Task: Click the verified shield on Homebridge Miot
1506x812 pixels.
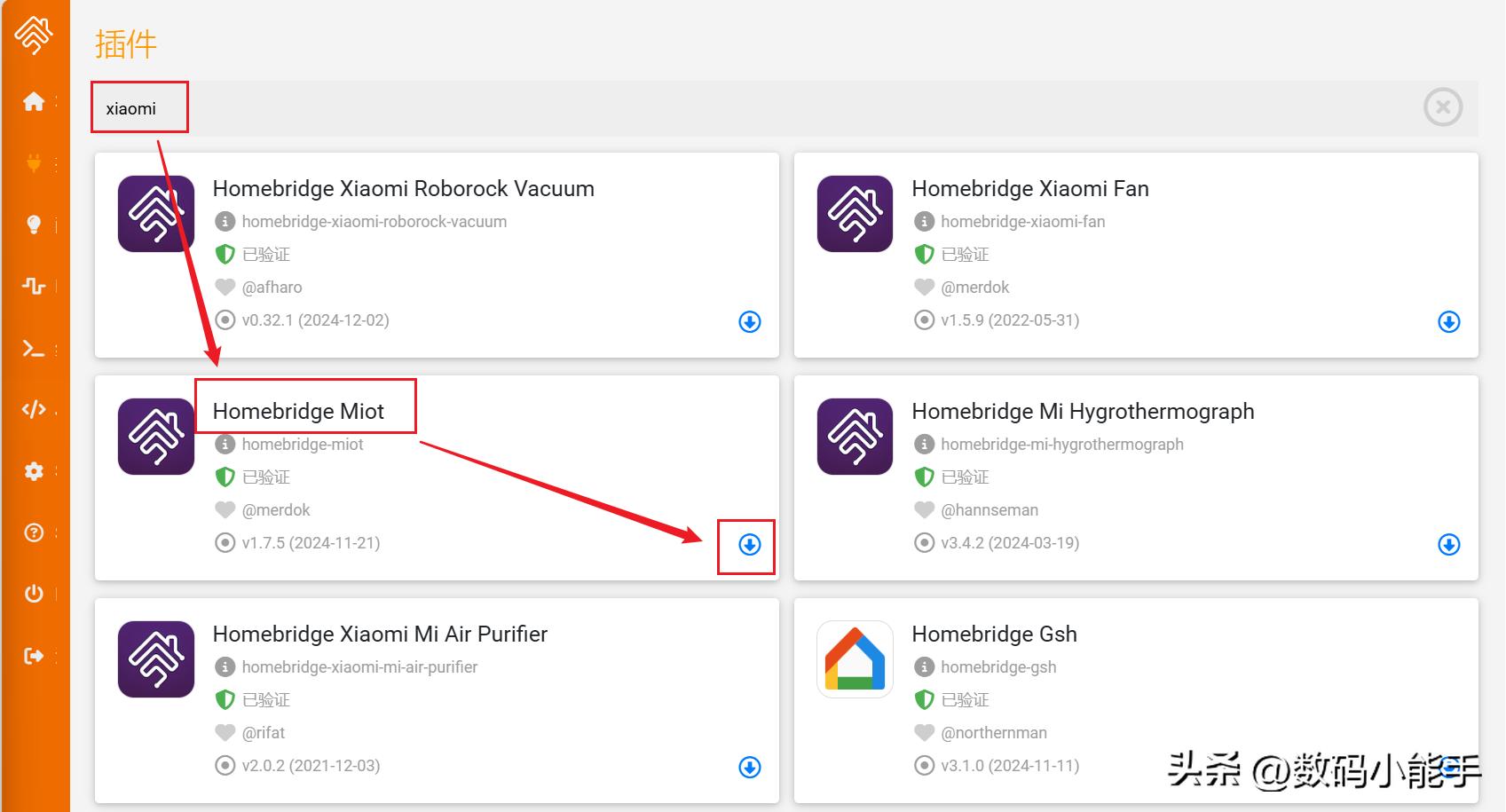Action: 225,477
